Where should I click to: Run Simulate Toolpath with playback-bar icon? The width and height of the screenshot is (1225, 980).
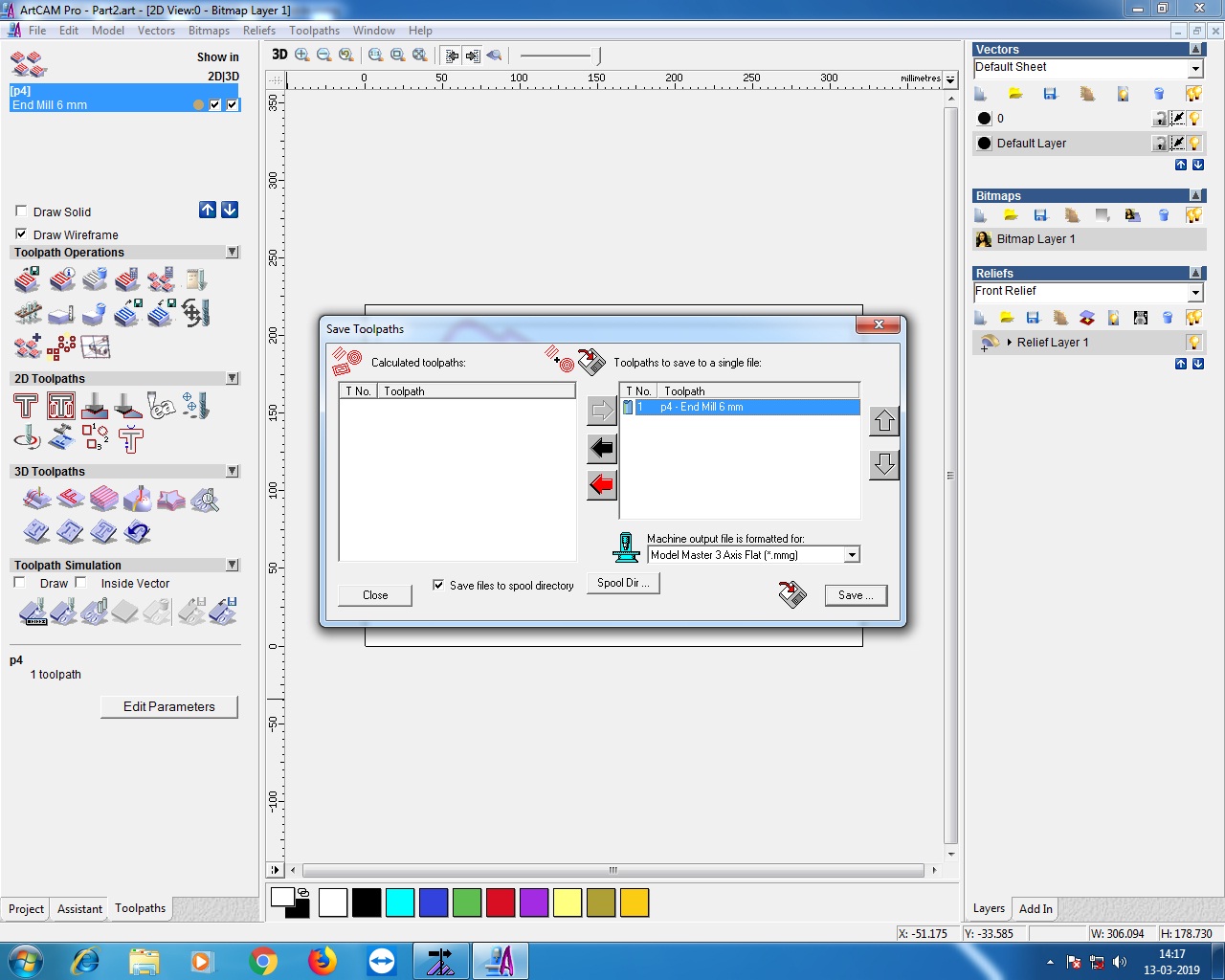click(33, 612)
